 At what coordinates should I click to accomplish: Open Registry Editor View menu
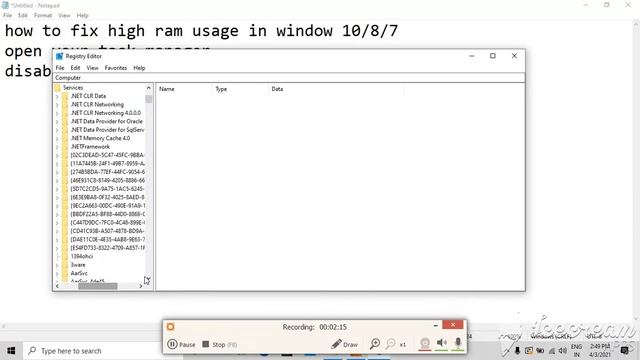coord(92,68)
